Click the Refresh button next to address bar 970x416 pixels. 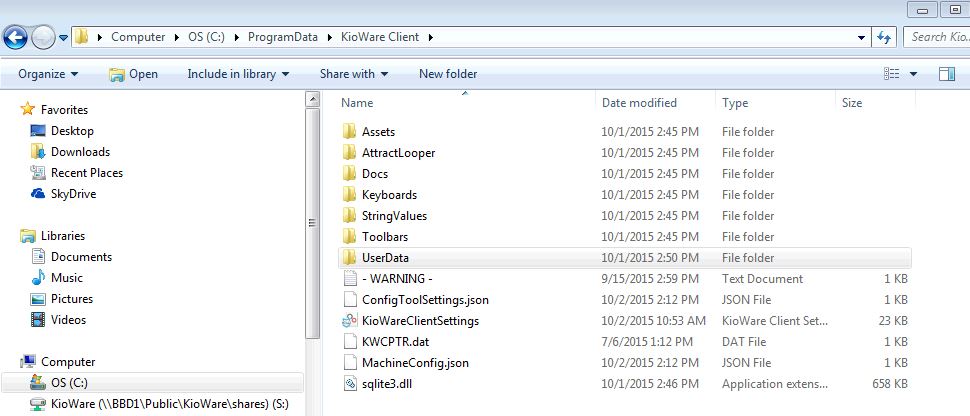tap(885, 37)
